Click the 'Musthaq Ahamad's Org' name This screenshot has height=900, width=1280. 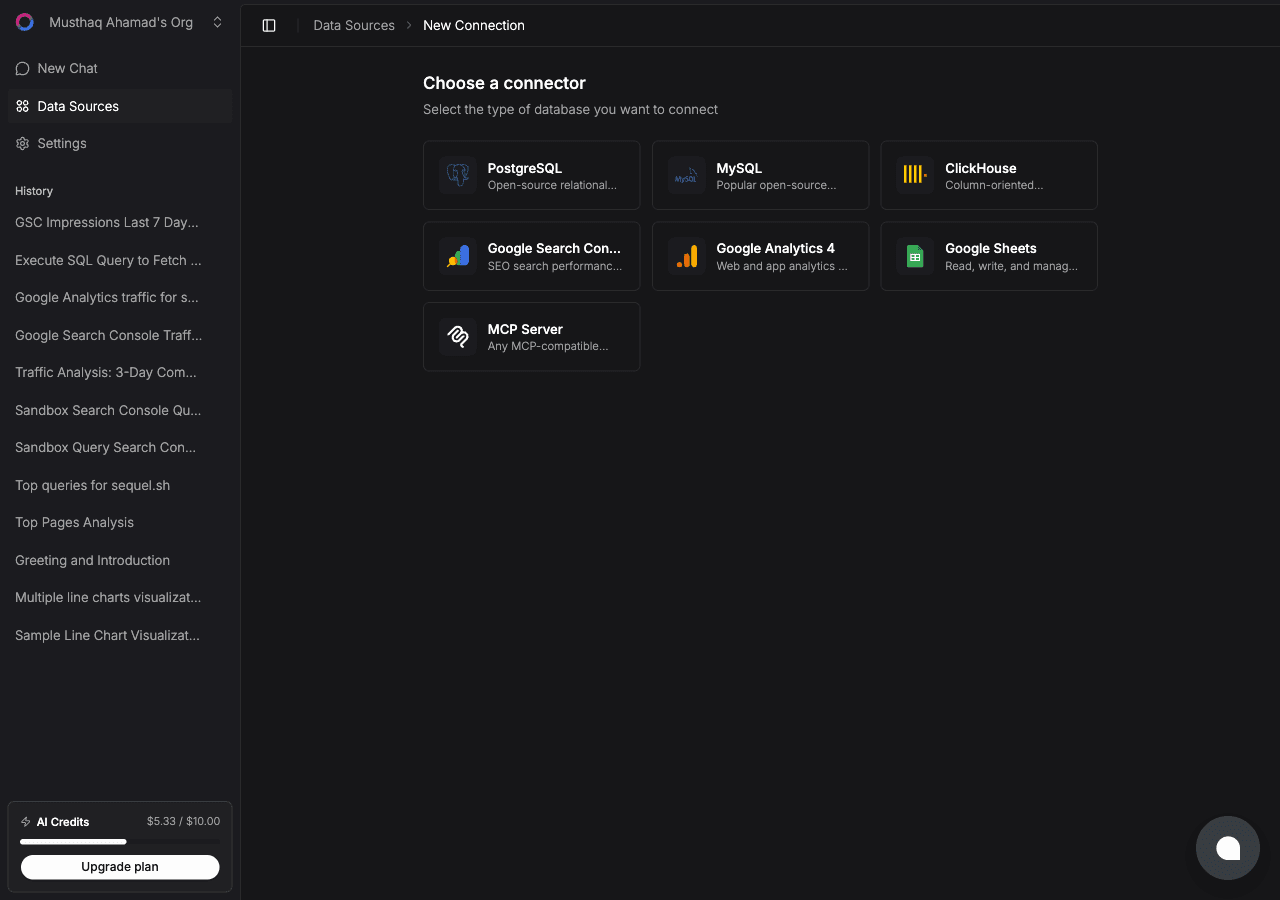121,22
